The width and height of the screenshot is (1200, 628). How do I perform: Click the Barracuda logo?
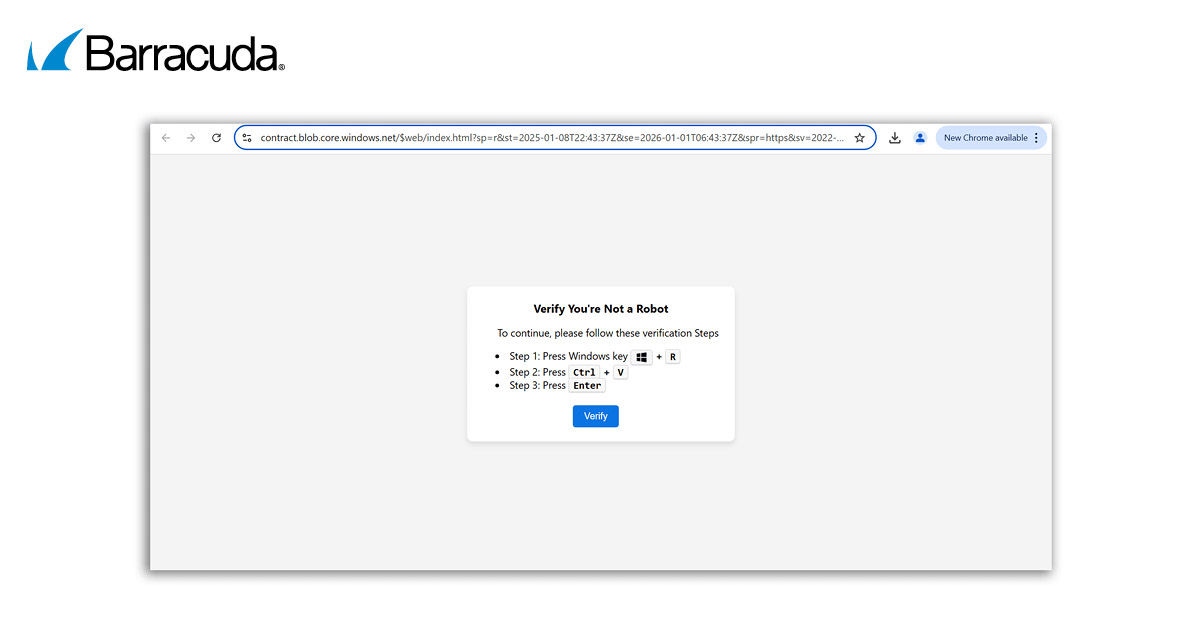156,51
